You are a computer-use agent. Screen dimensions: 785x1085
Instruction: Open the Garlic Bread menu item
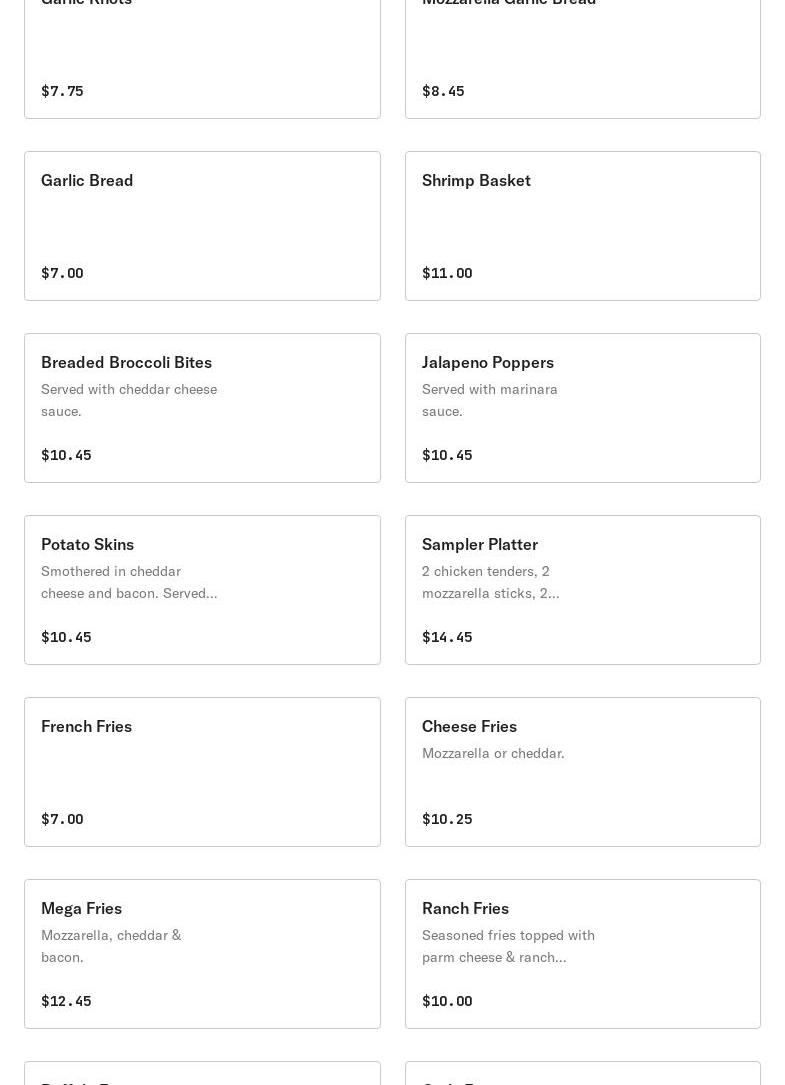pos(202,226)
